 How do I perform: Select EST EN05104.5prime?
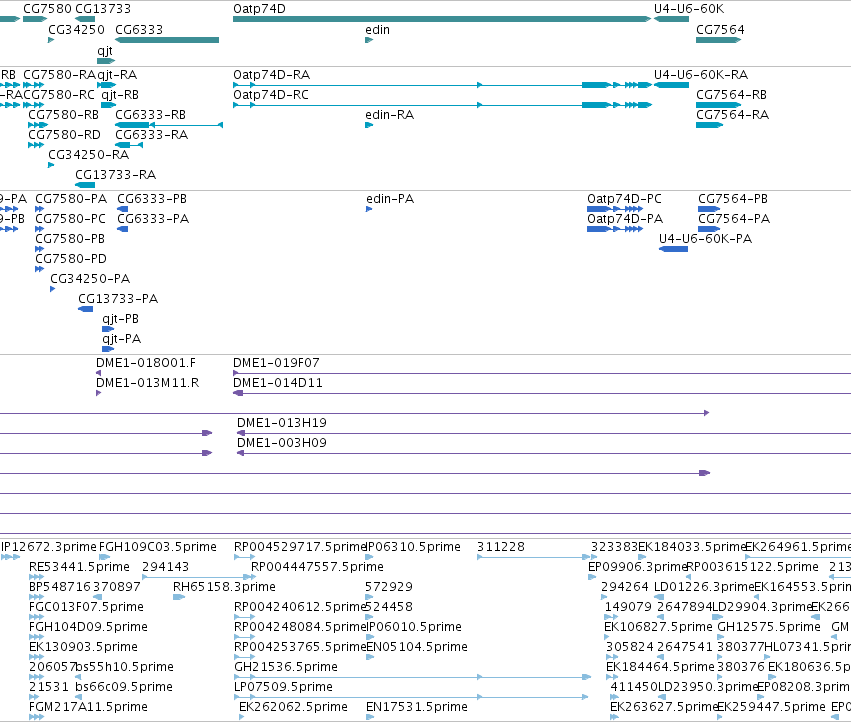click(x=370, y=657)
